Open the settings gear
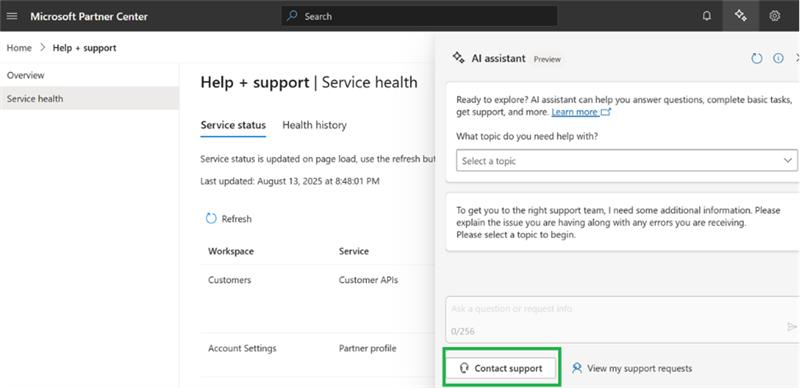This screenshot has height=388, width=800. pos(774,16)
